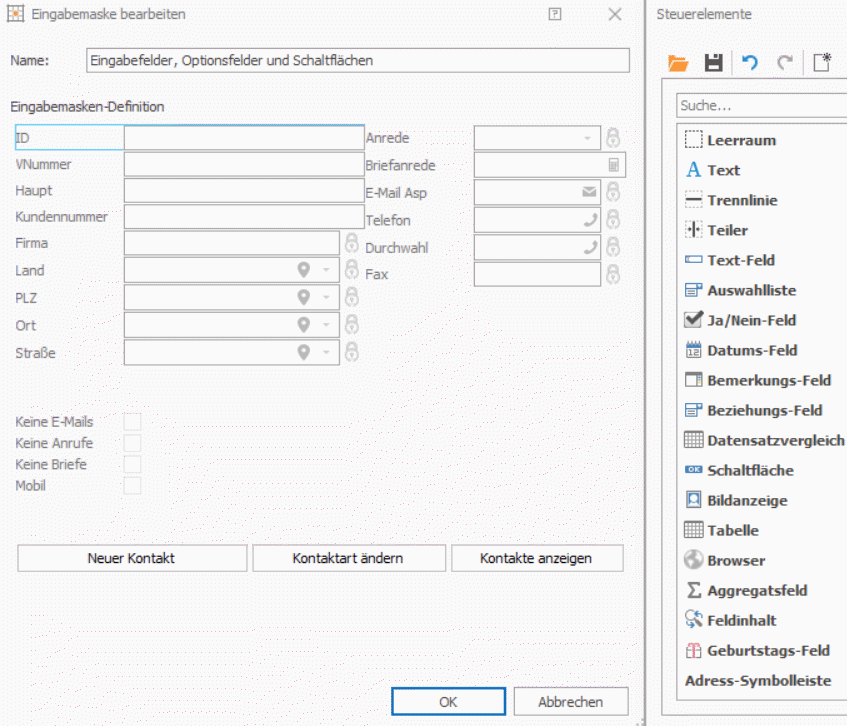Open the Anrede dropdown arrow
The height and width of the screenshot is (726, 847).
pos(587,138)
